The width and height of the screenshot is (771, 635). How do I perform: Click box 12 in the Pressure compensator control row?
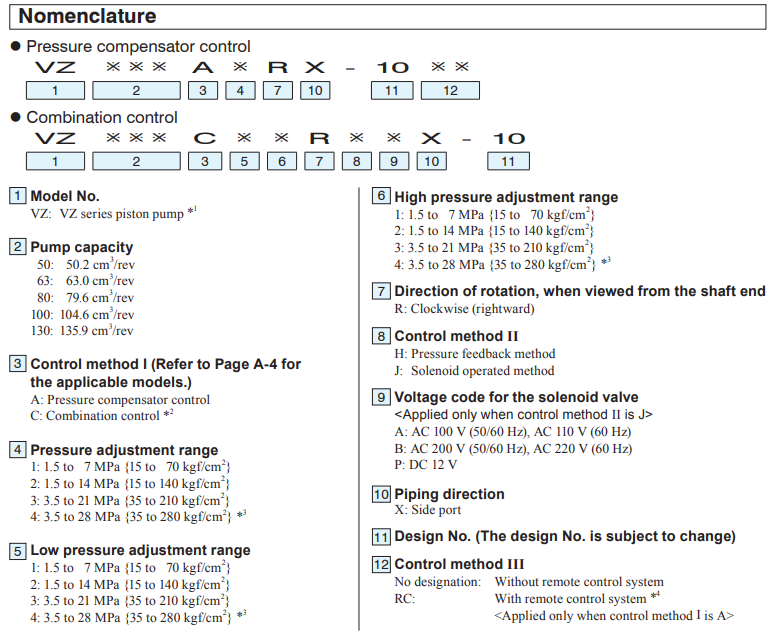452,91
